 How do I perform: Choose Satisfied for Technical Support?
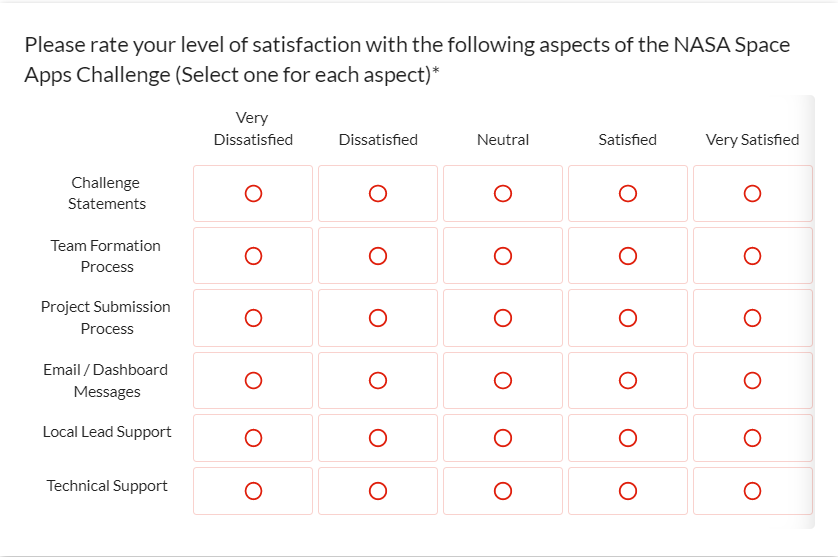pyautogui.click(x=628, y=491)
